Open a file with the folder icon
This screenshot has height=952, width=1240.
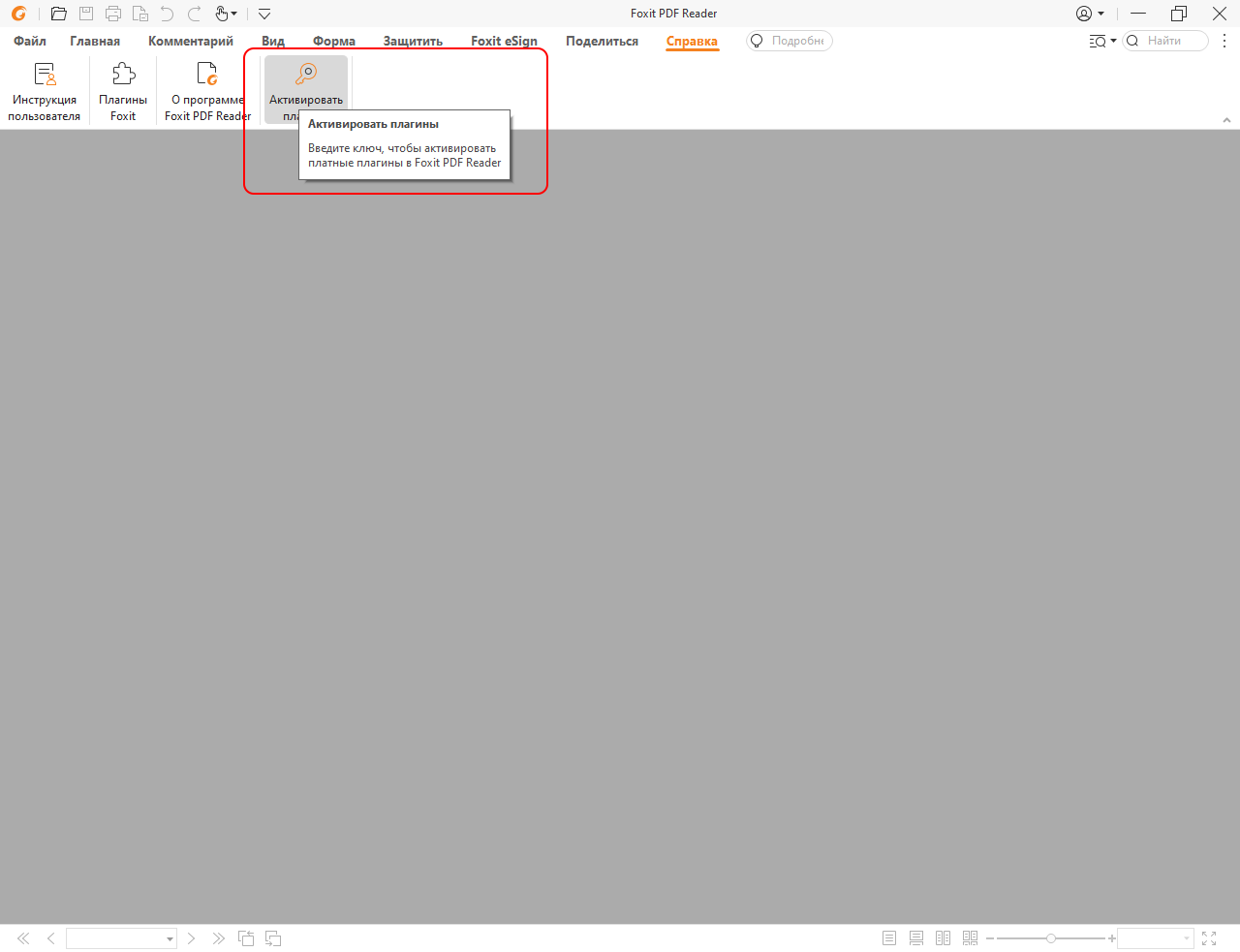click(59, 14)
